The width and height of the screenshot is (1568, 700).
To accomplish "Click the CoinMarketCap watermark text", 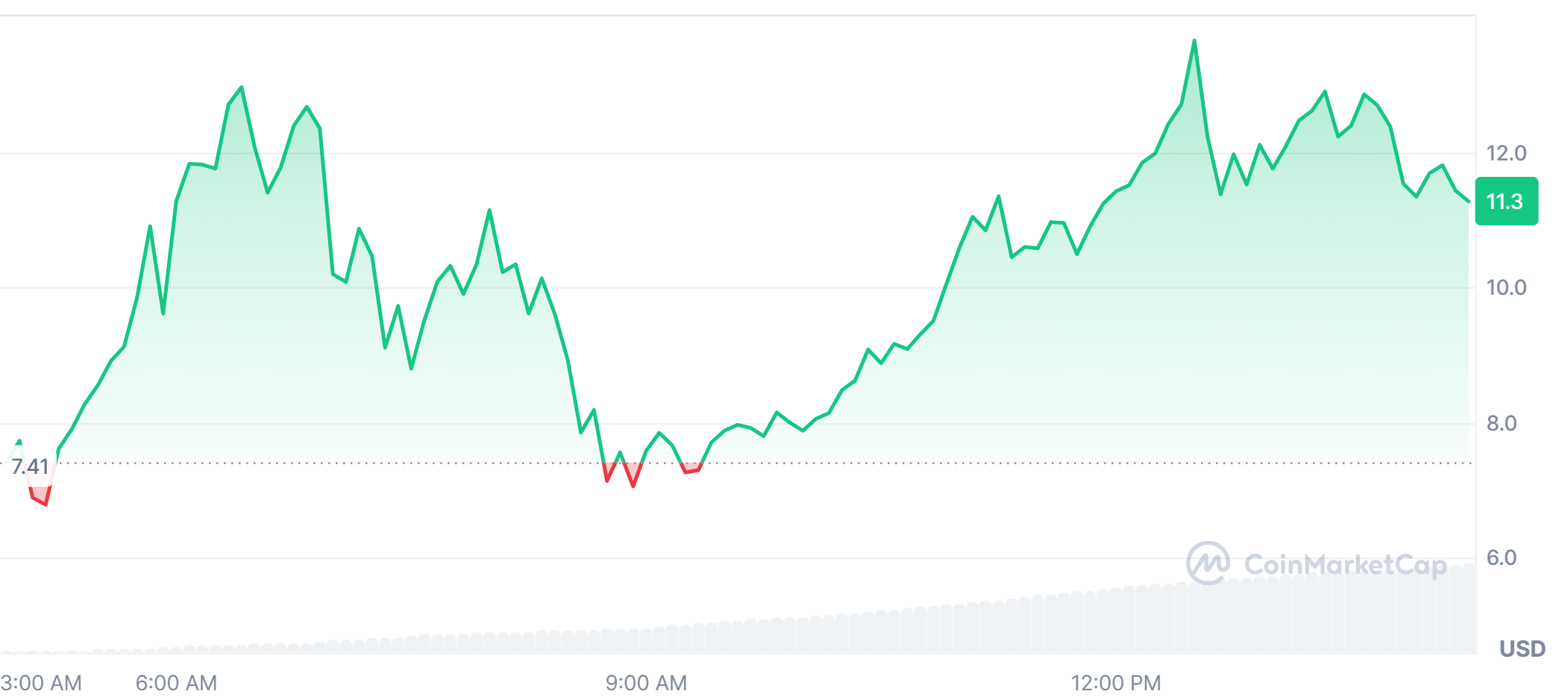I will pos(1346,565).
